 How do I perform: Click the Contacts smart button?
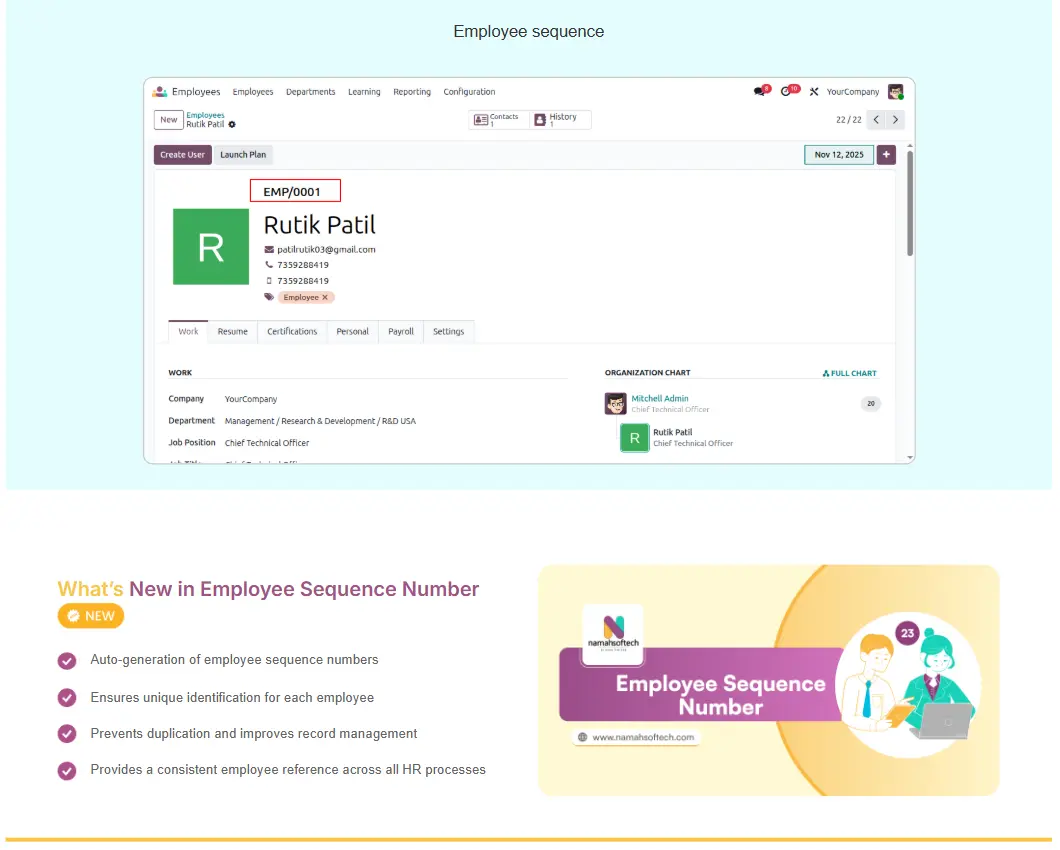click(498, 120)
